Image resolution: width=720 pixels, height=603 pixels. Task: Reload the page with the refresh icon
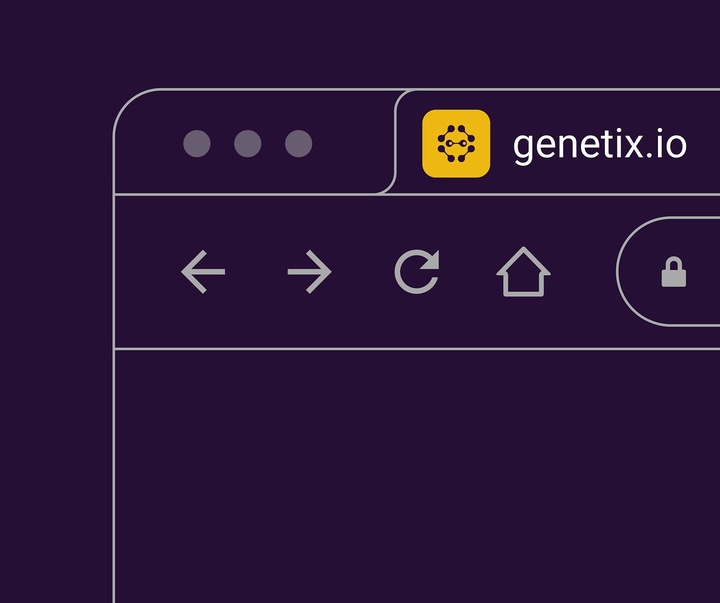pos(417,272)
